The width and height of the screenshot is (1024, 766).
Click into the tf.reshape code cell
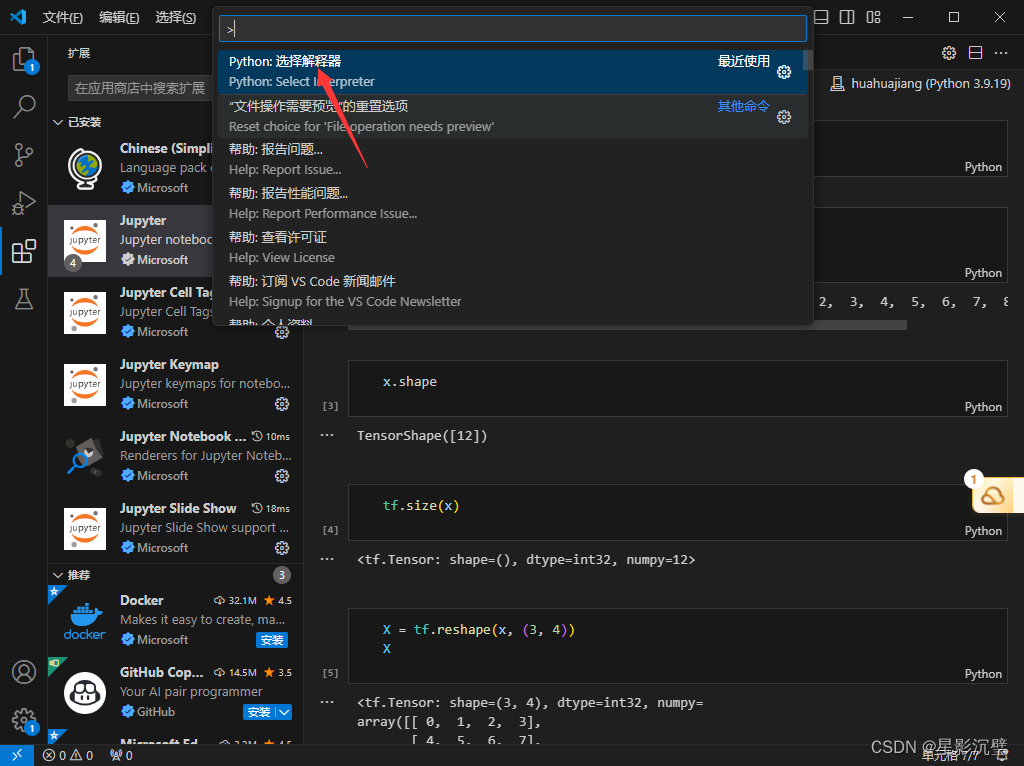pos(677,646)
